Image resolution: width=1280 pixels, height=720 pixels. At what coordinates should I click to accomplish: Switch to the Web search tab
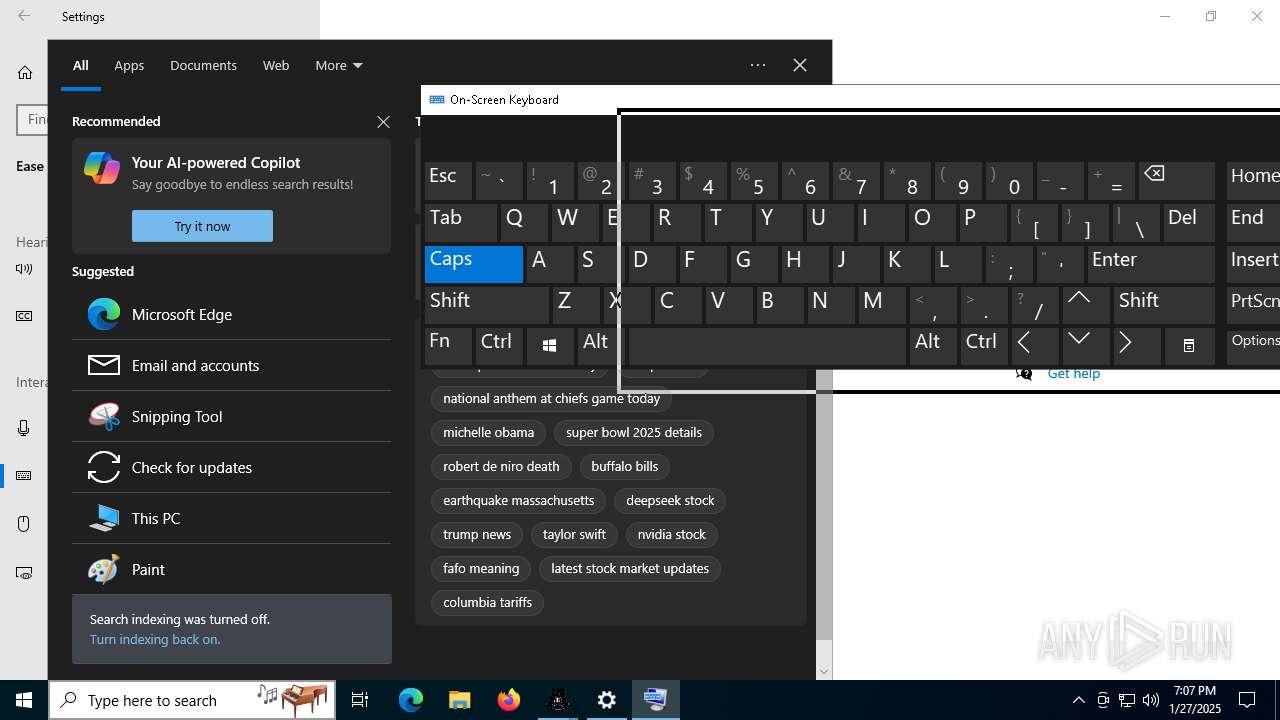(276, 65)
